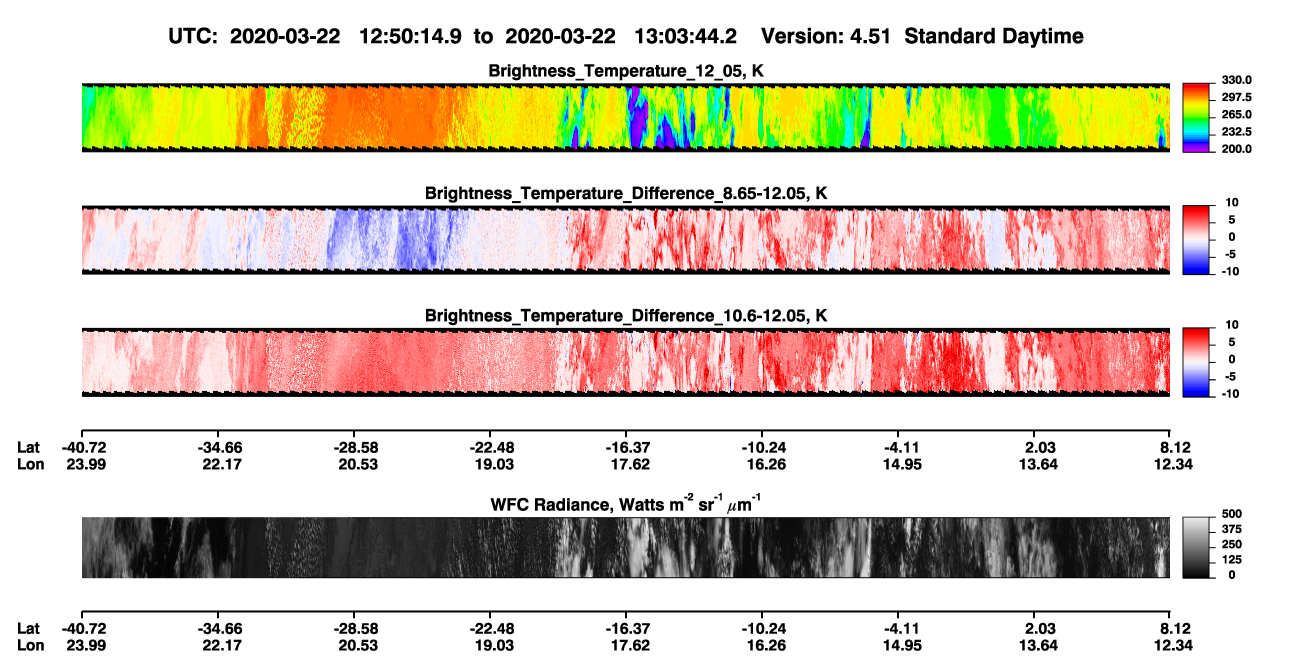Click the 'Brightness_Temperature_Difference_10.6-12.05, K' title

pyautogui.click(x=626, y=315)
